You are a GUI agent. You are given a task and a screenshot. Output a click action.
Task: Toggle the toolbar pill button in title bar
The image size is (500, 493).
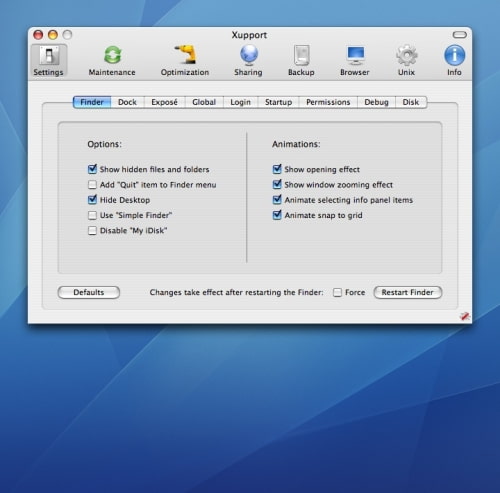click(x=459, y=35)
